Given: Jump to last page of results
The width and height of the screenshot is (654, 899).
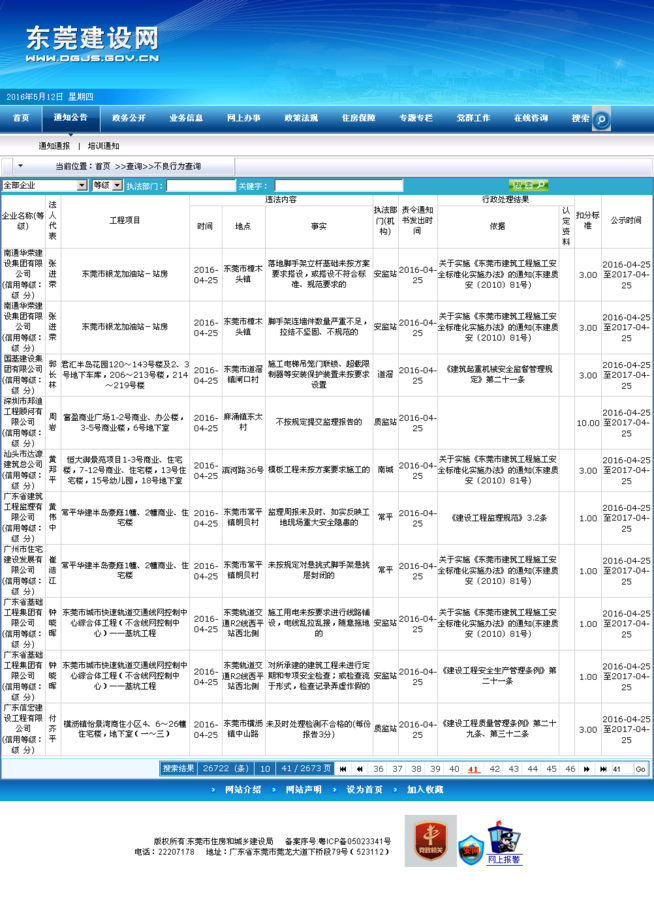Looking at the screenshot, I should (603, 769).
